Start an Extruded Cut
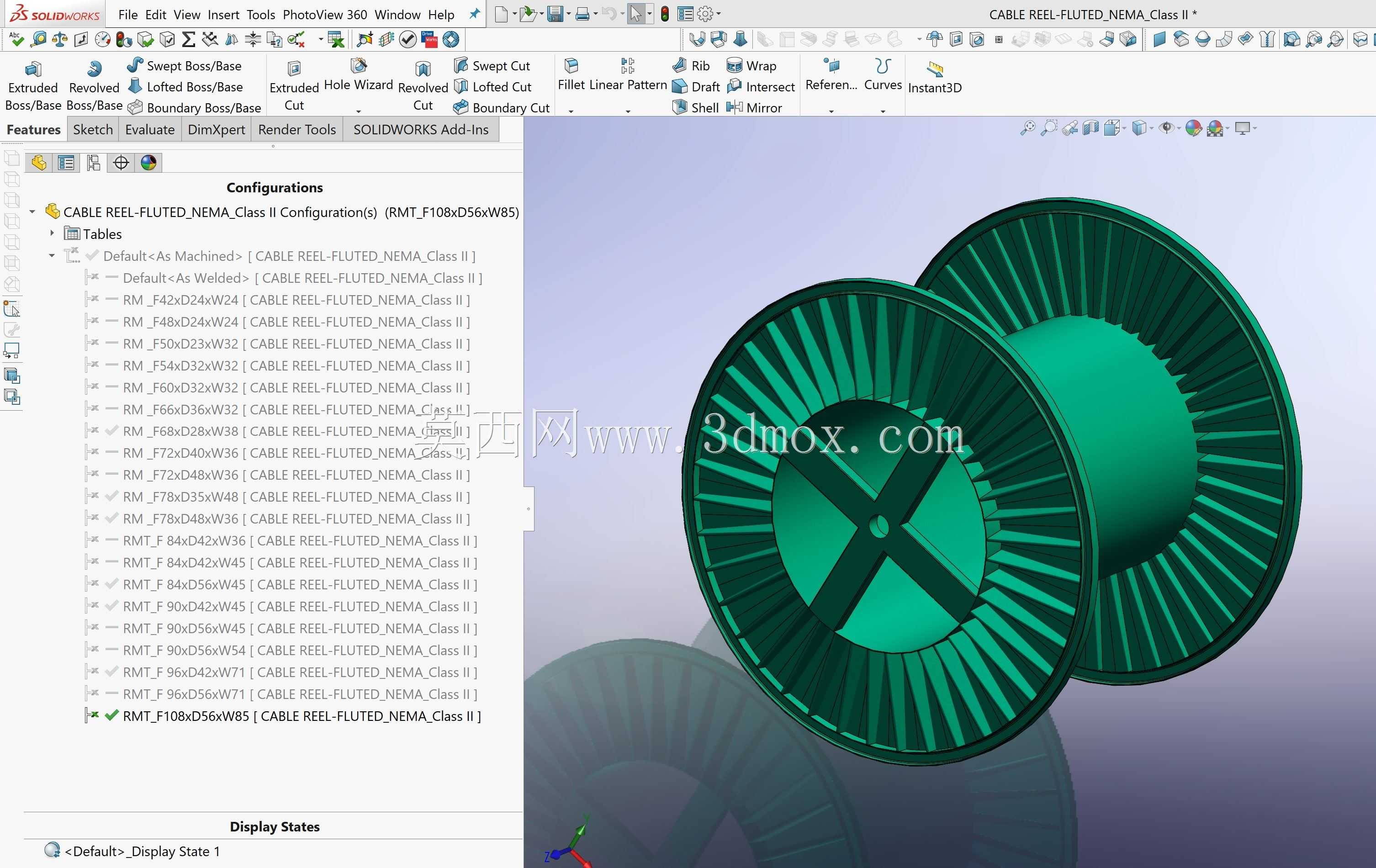1376x868 pixels. [294, 86]
